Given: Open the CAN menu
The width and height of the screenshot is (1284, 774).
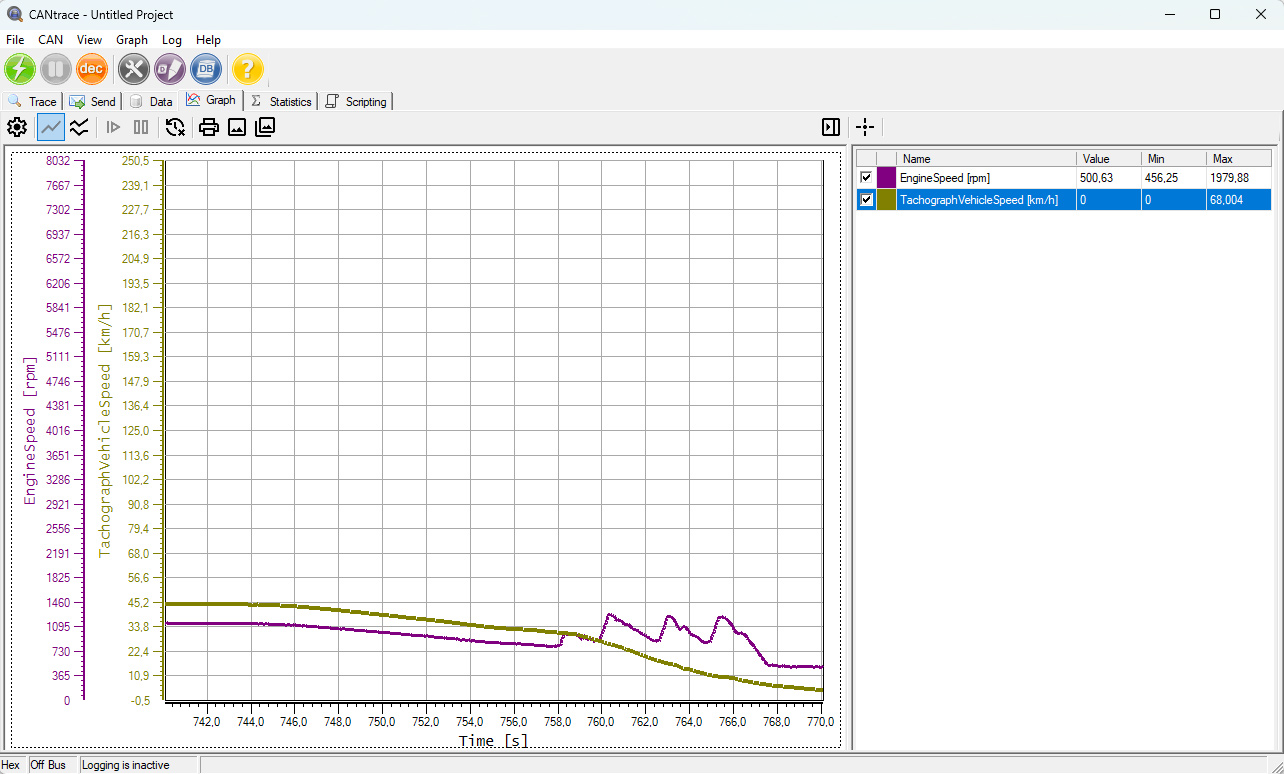Looking at the screenshot, I should pyautogui.click(x=50, y=40).
